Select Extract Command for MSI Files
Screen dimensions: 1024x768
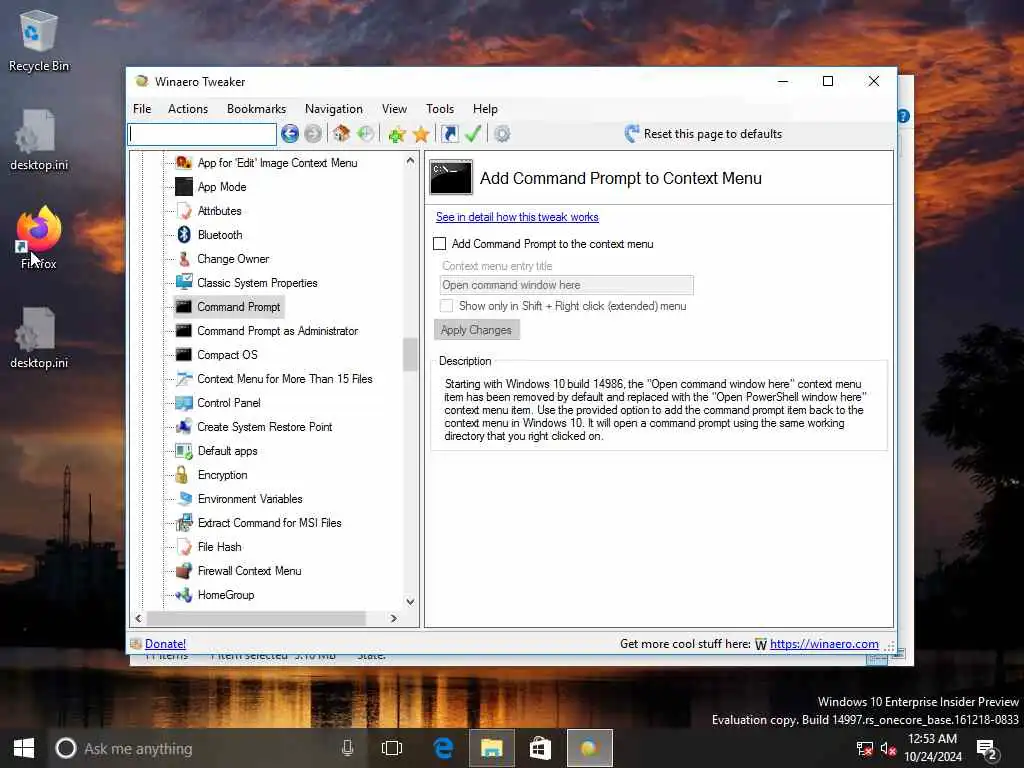point(269,523)
